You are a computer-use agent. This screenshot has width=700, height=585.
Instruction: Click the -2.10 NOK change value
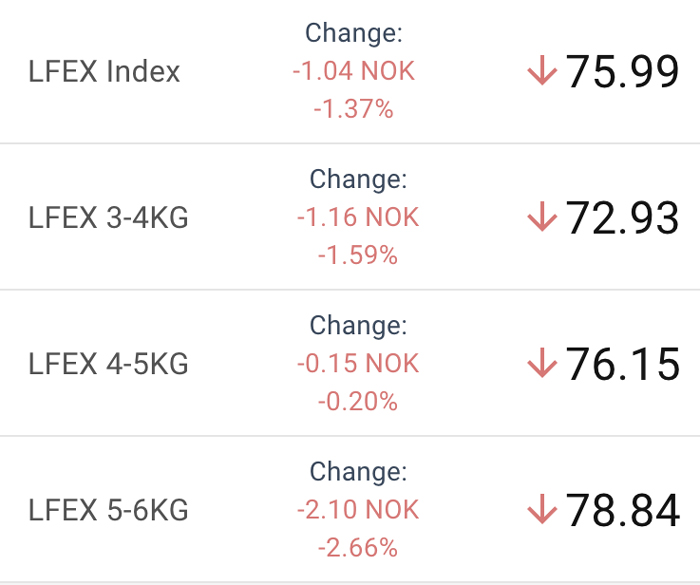[x=358, y=509]
